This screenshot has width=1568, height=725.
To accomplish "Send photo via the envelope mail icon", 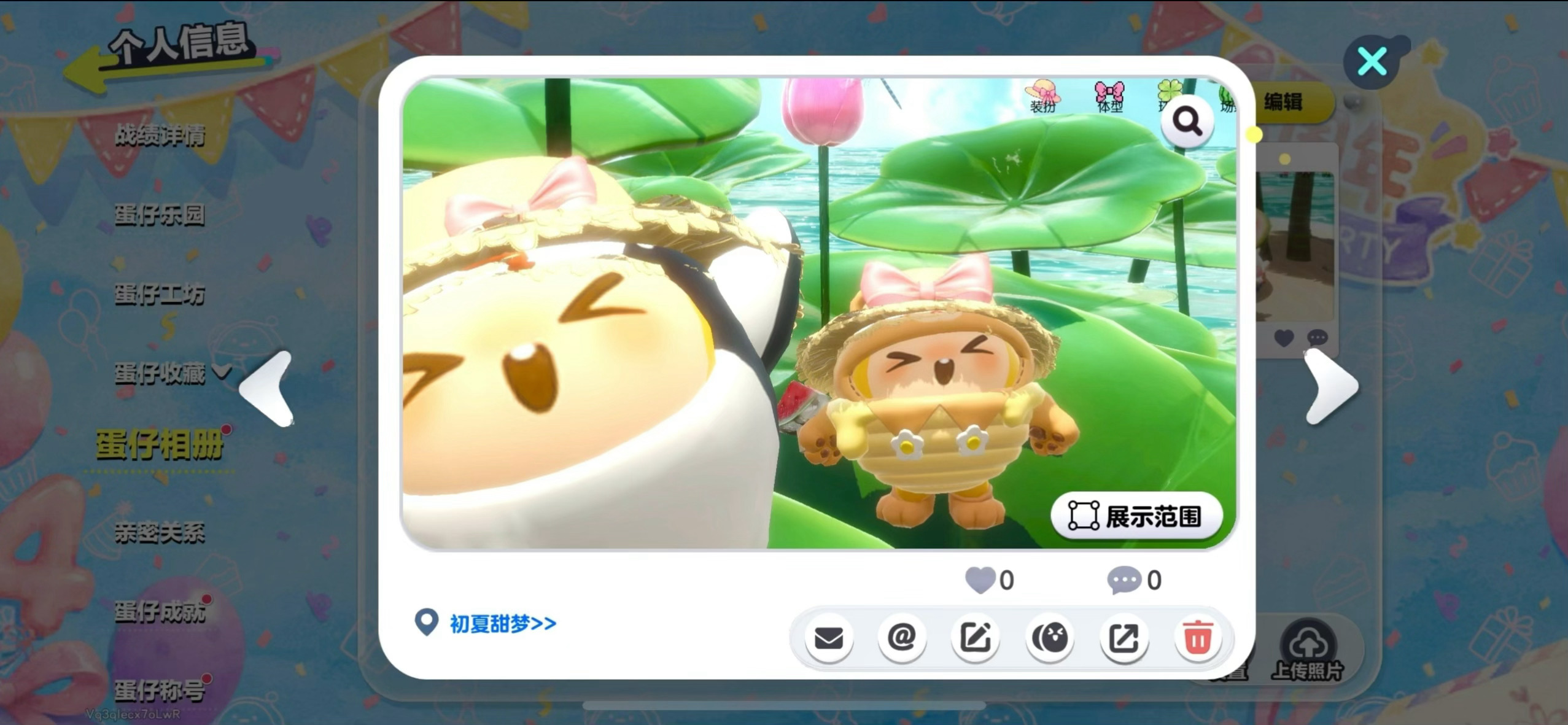I will coord(829,638).
